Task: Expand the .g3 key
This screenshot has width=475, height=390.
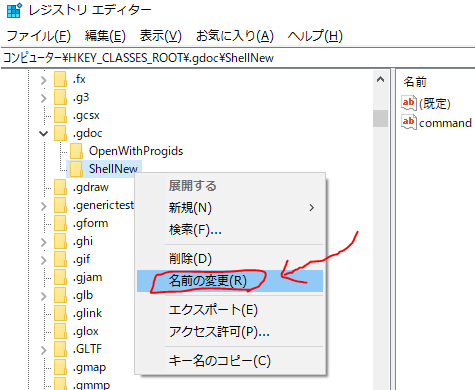Action: coord(44,98)
